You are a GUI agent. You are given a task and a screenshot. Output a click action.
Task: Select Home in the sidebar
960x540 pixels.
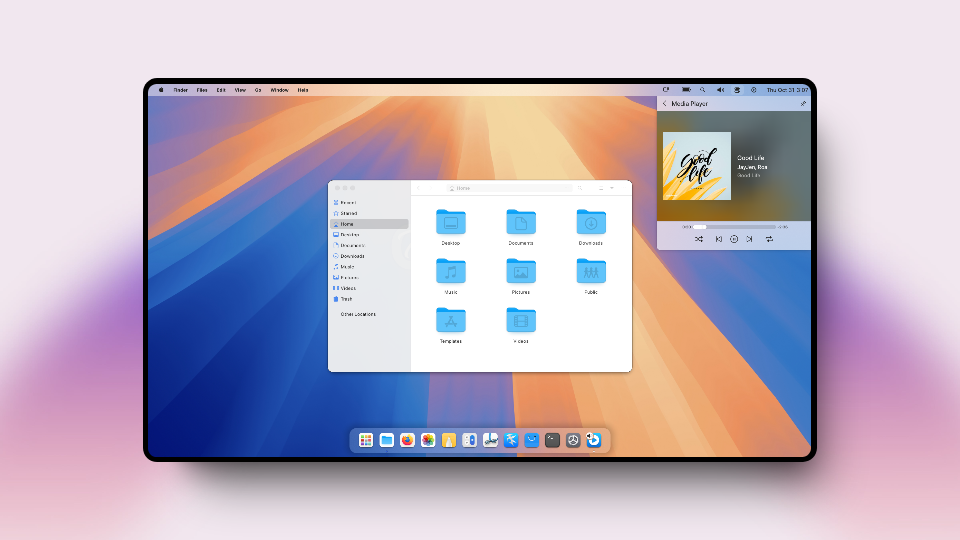coord(369,224)
